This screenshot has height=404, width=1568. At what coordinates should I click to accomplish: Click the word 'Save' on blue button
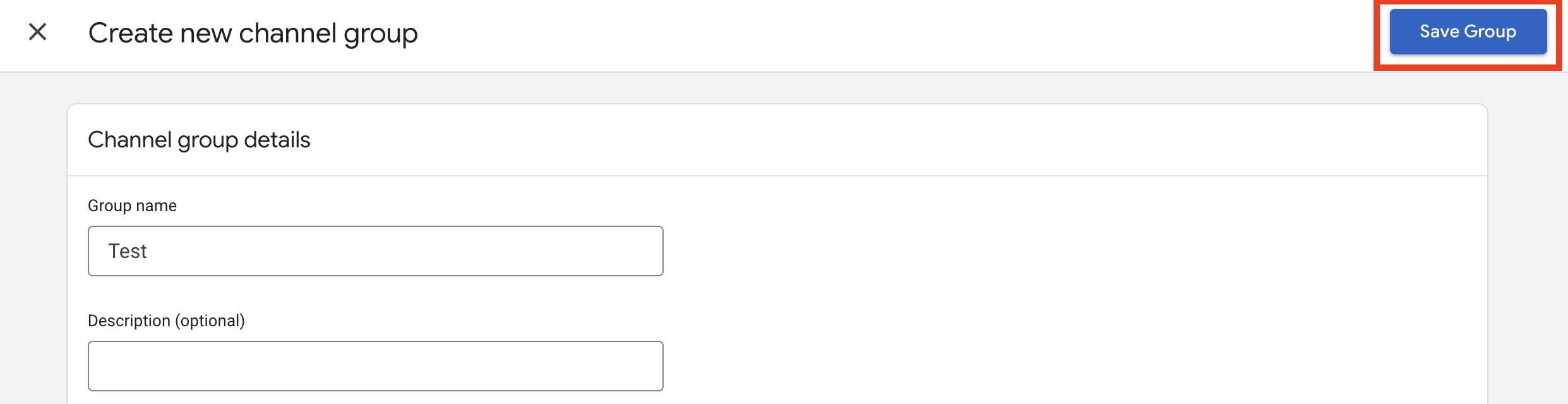coord(1439,32)
